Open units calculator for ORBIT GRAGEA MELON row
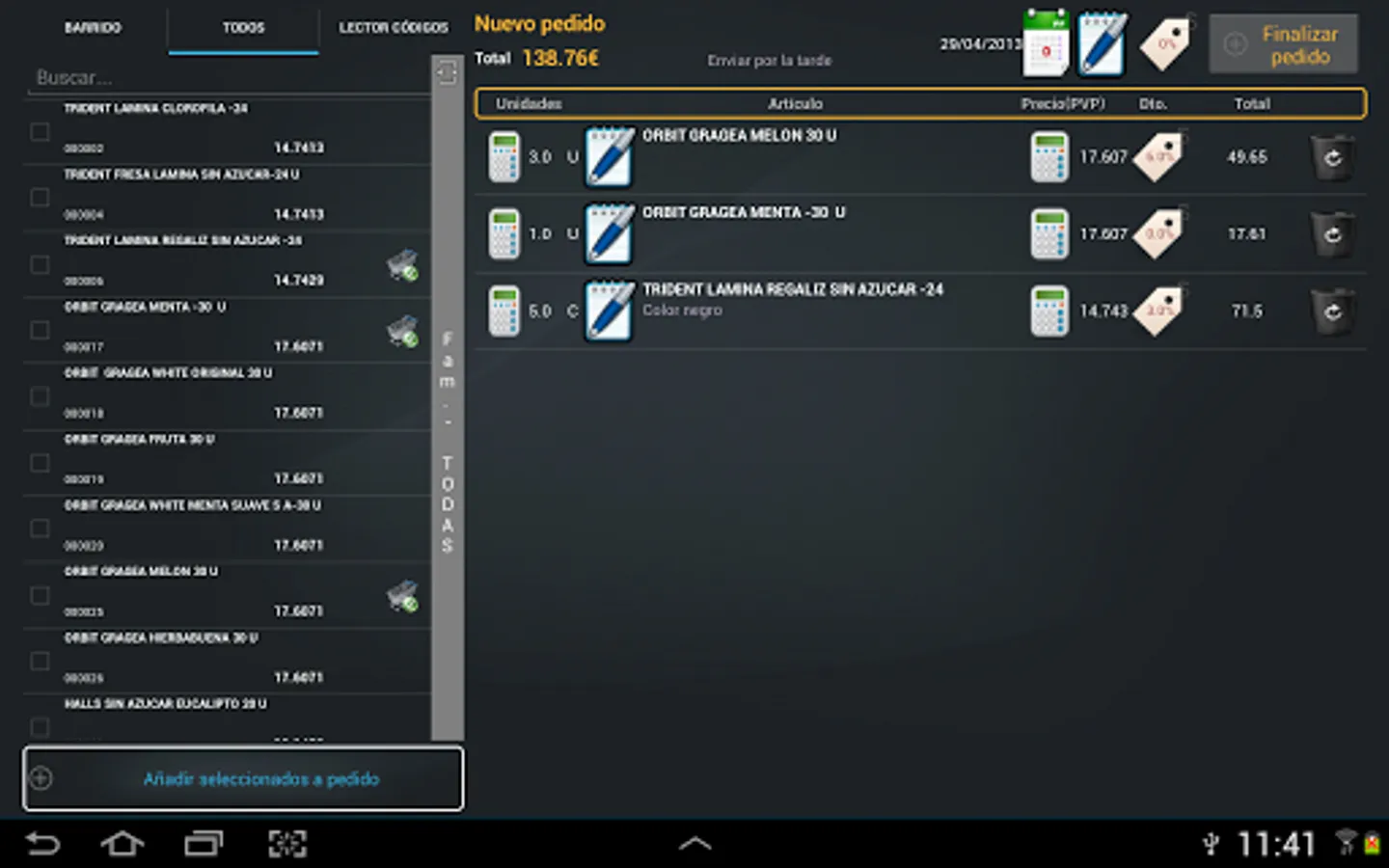 coord(504,157)
